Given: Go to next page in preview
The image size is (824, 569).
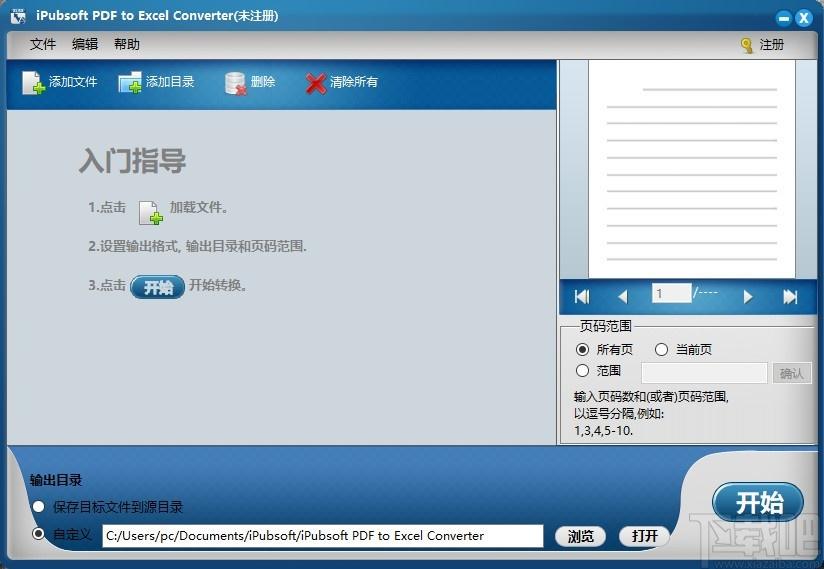Looking at the screenshot, I should pyautogui.click(x=748, y=297).
